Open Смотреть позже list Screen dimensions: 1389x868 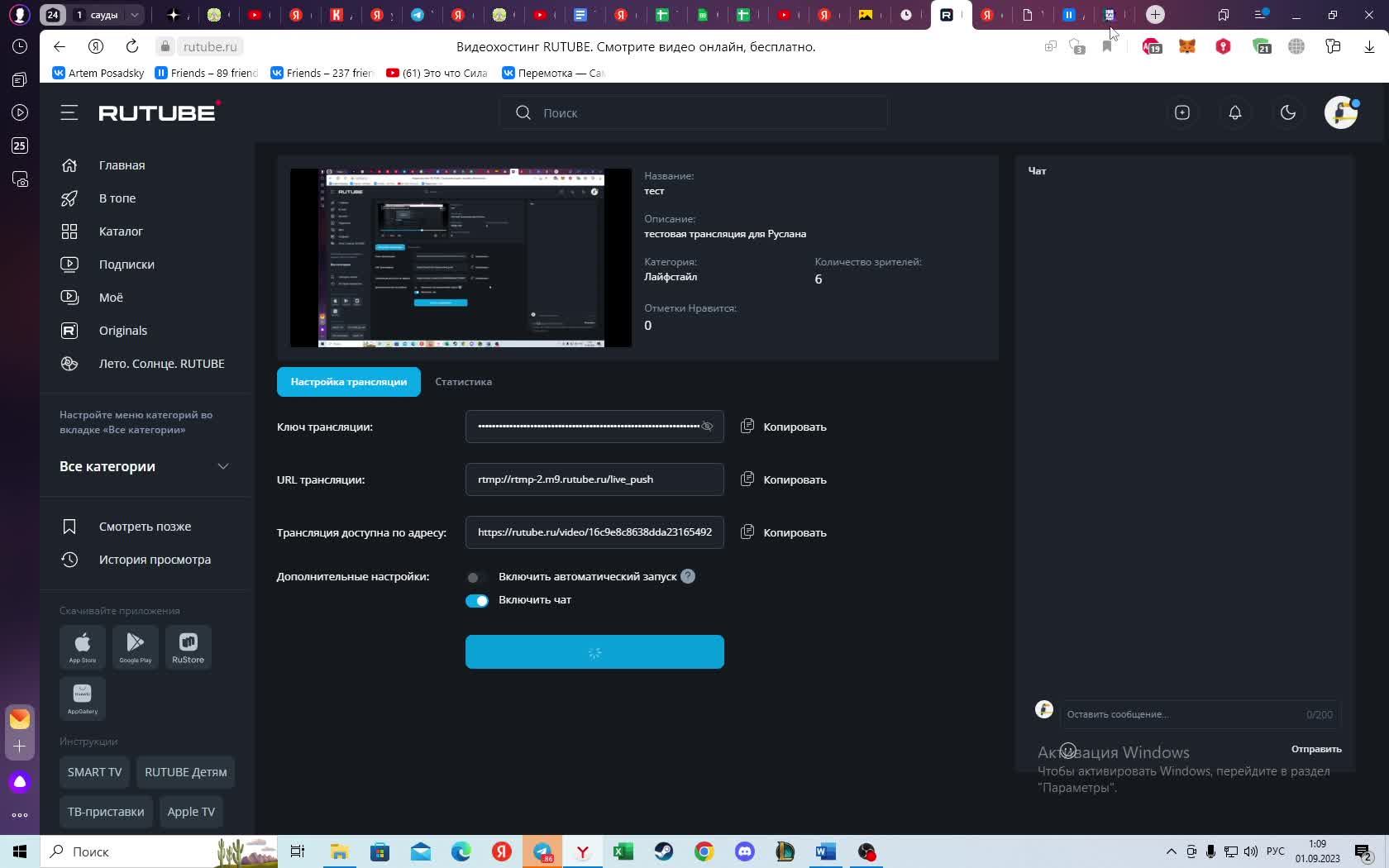145,527
